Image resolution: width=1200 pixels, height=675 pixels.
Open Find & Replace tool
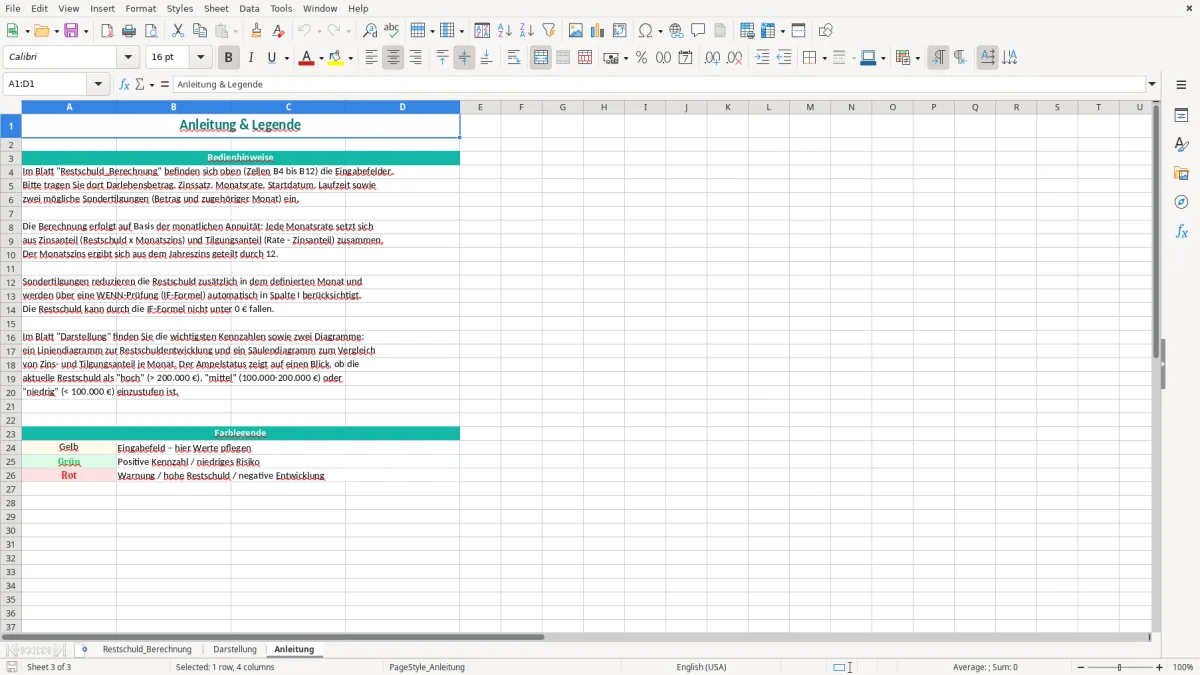370,31
